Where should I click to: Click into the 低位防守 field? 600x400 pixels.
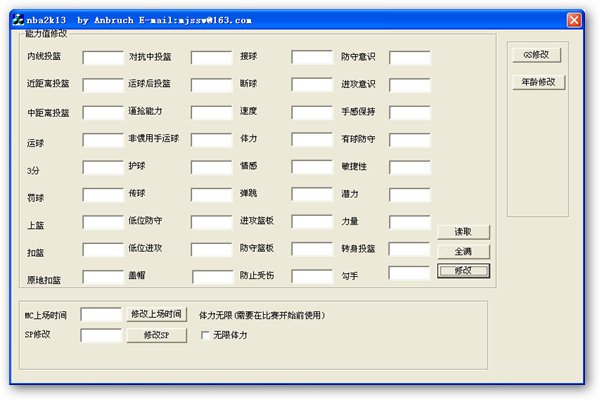[x=212, y=222]
